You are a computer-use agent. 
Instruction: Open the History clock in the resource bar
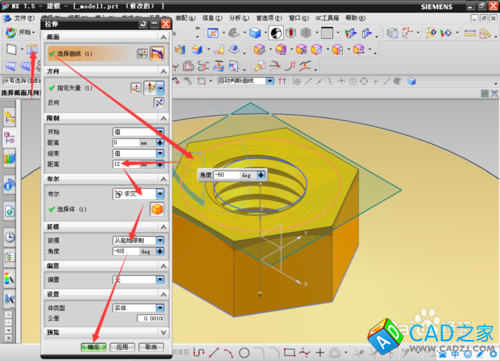[x=10, y=237]
